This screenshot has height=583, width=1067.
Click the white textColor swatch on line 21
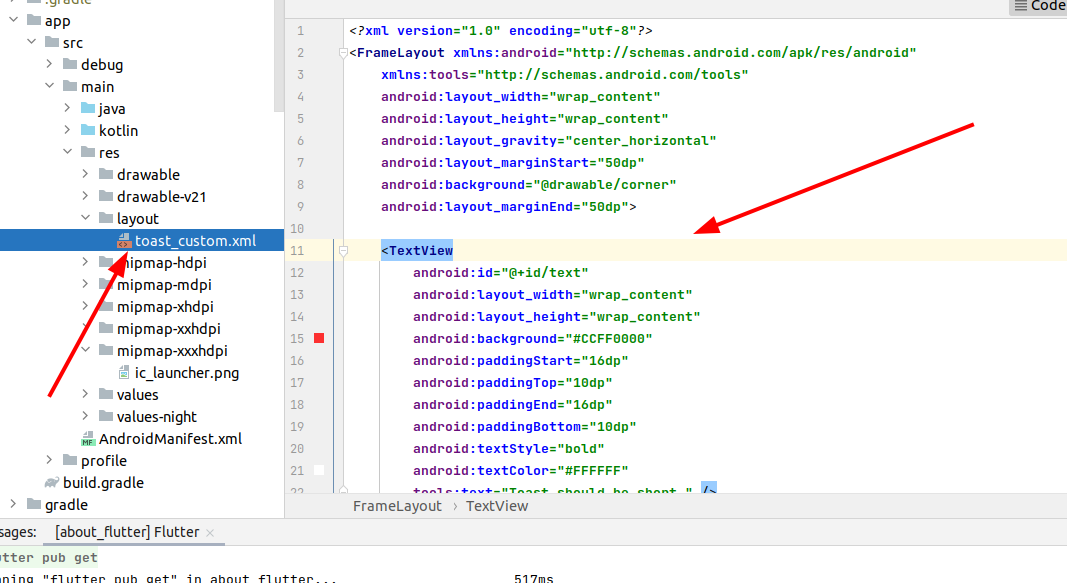[x=318, y=470]
